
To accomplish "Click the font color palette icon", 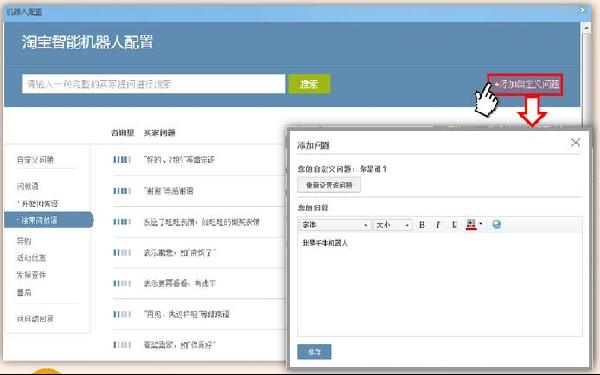I will pyautogui.click(x=471, y=225).
